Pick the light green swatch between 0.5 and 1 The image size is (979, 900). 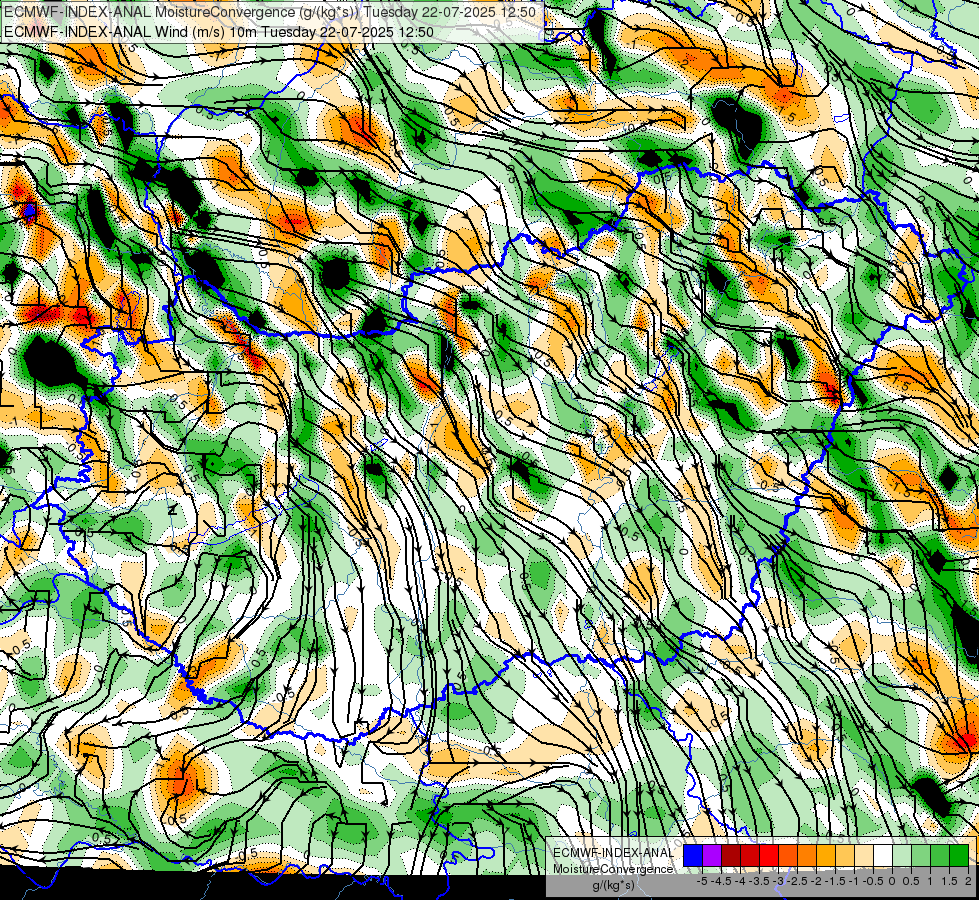point(921,855)
